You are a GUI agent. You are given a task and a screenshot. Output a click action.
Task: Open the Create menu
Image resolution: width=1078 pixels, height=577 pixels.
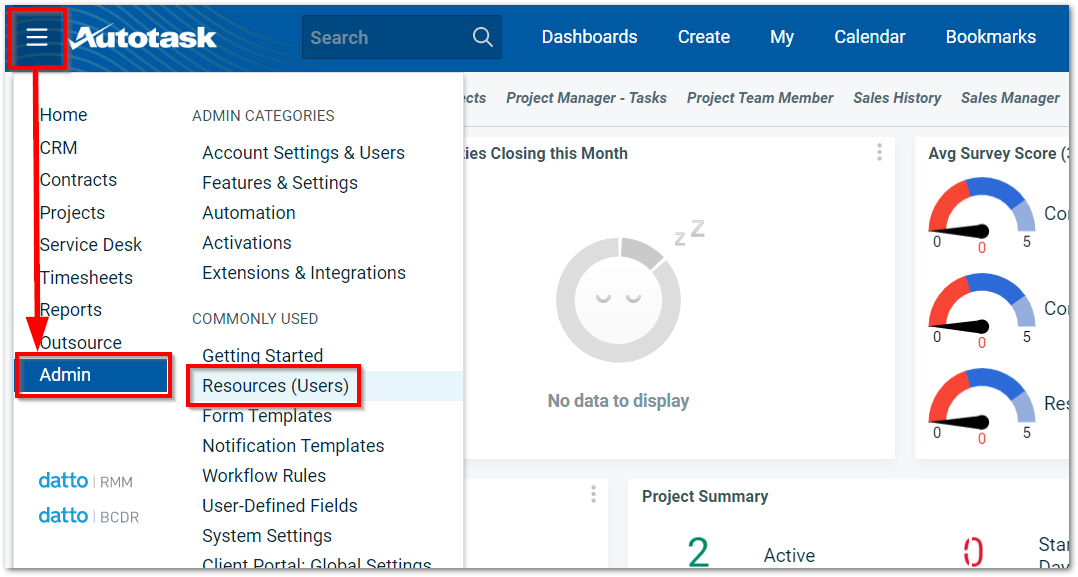coord(703,37)
